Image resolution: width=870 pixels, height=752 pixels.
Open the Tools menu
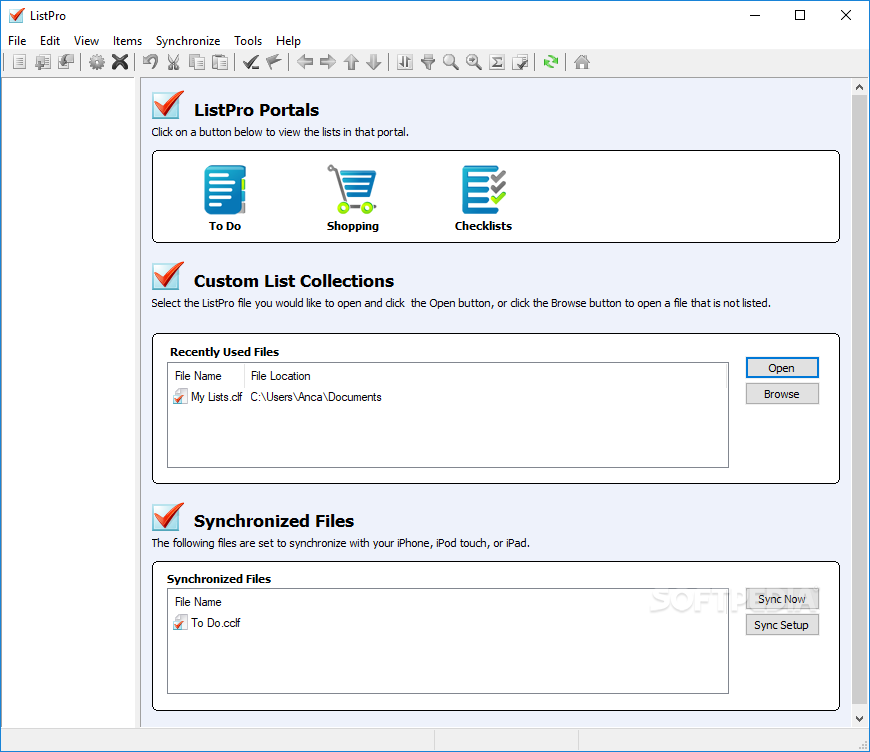pyautogui.click(x=248, y=41)
